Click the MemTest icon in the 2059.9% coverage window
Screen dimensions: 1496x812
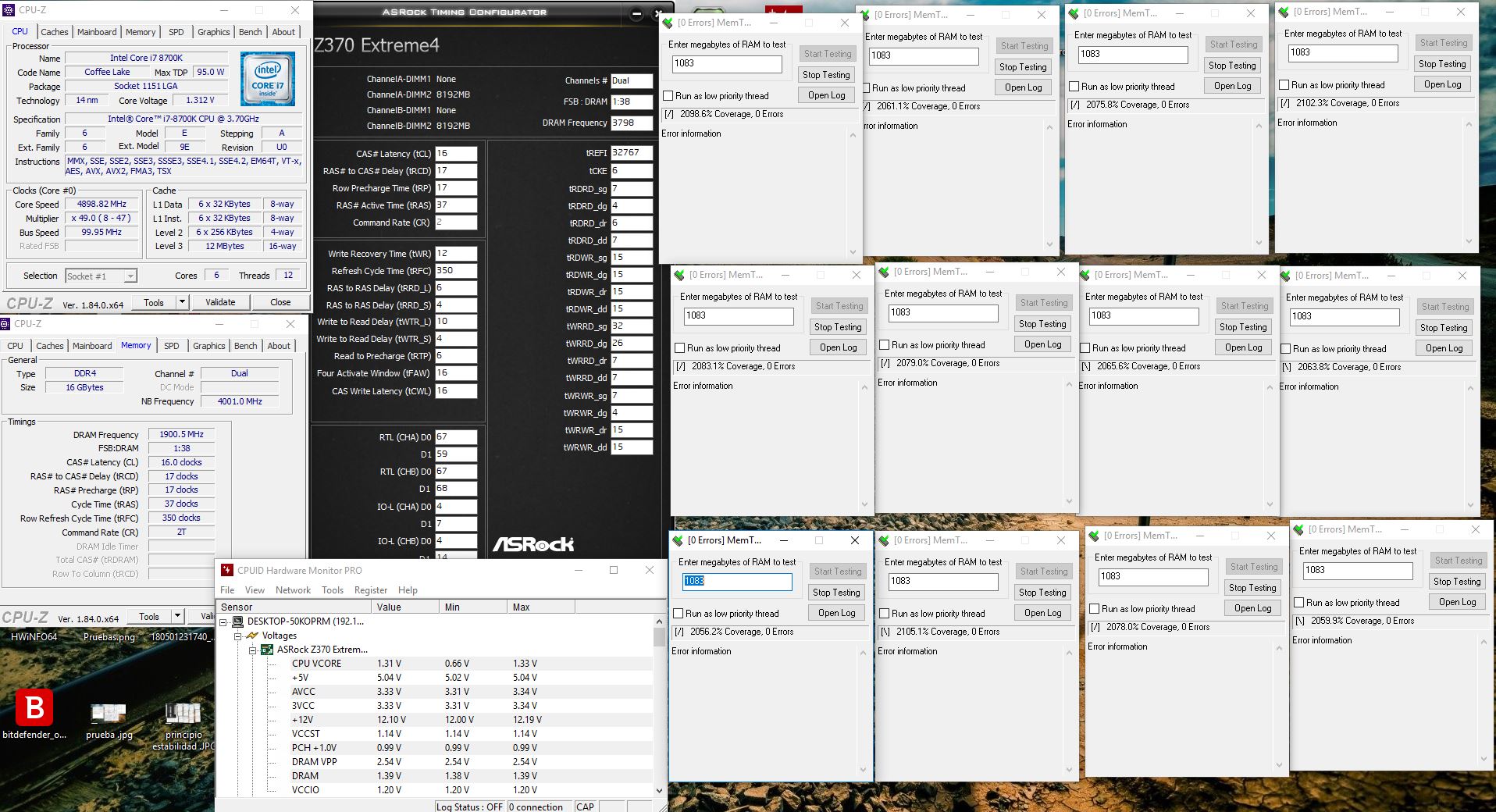pyautogui.click(x=1299, y=529)
